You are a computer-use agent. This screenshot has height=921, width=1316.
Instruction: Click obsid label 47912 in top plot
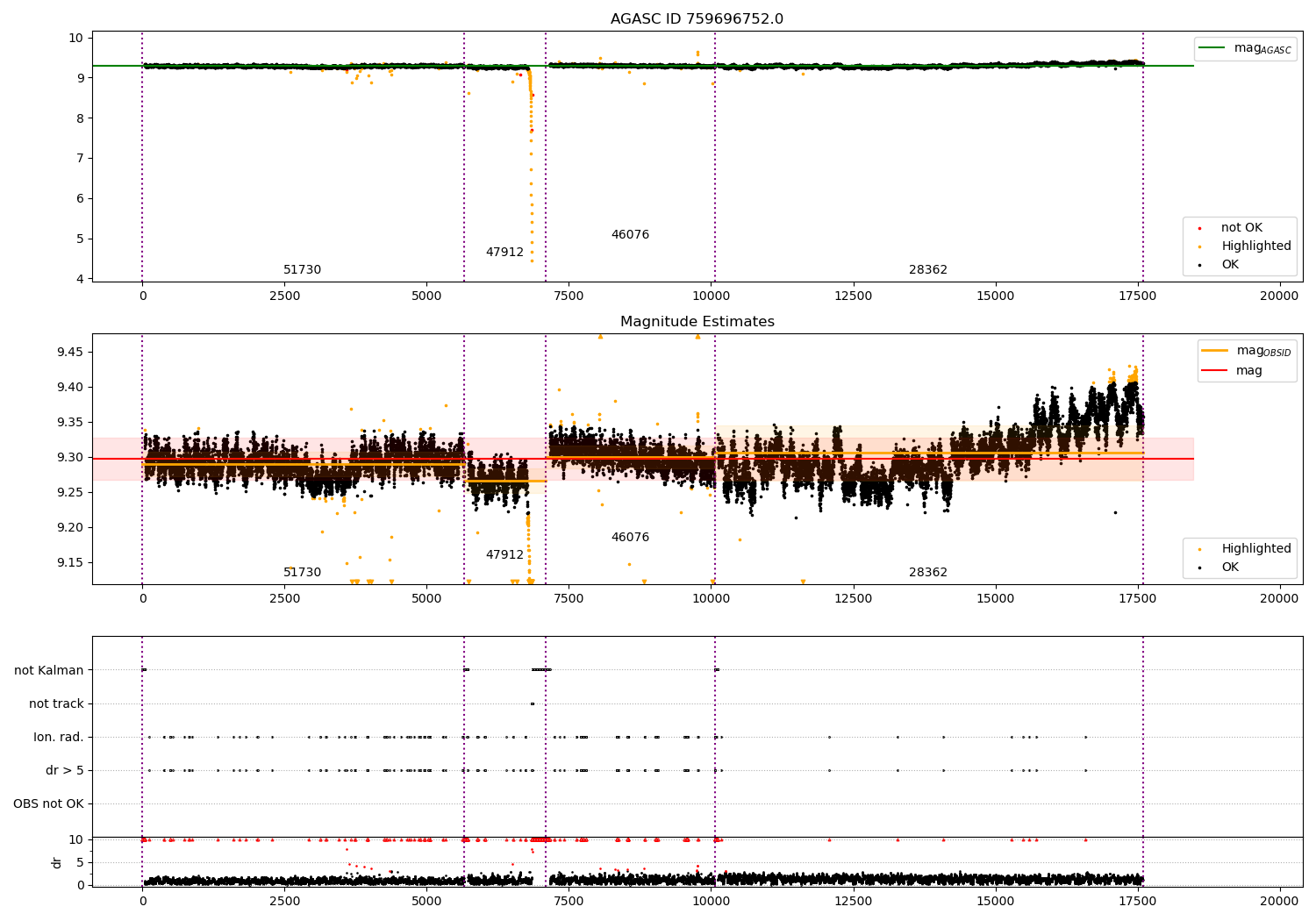tap(504, 253)
